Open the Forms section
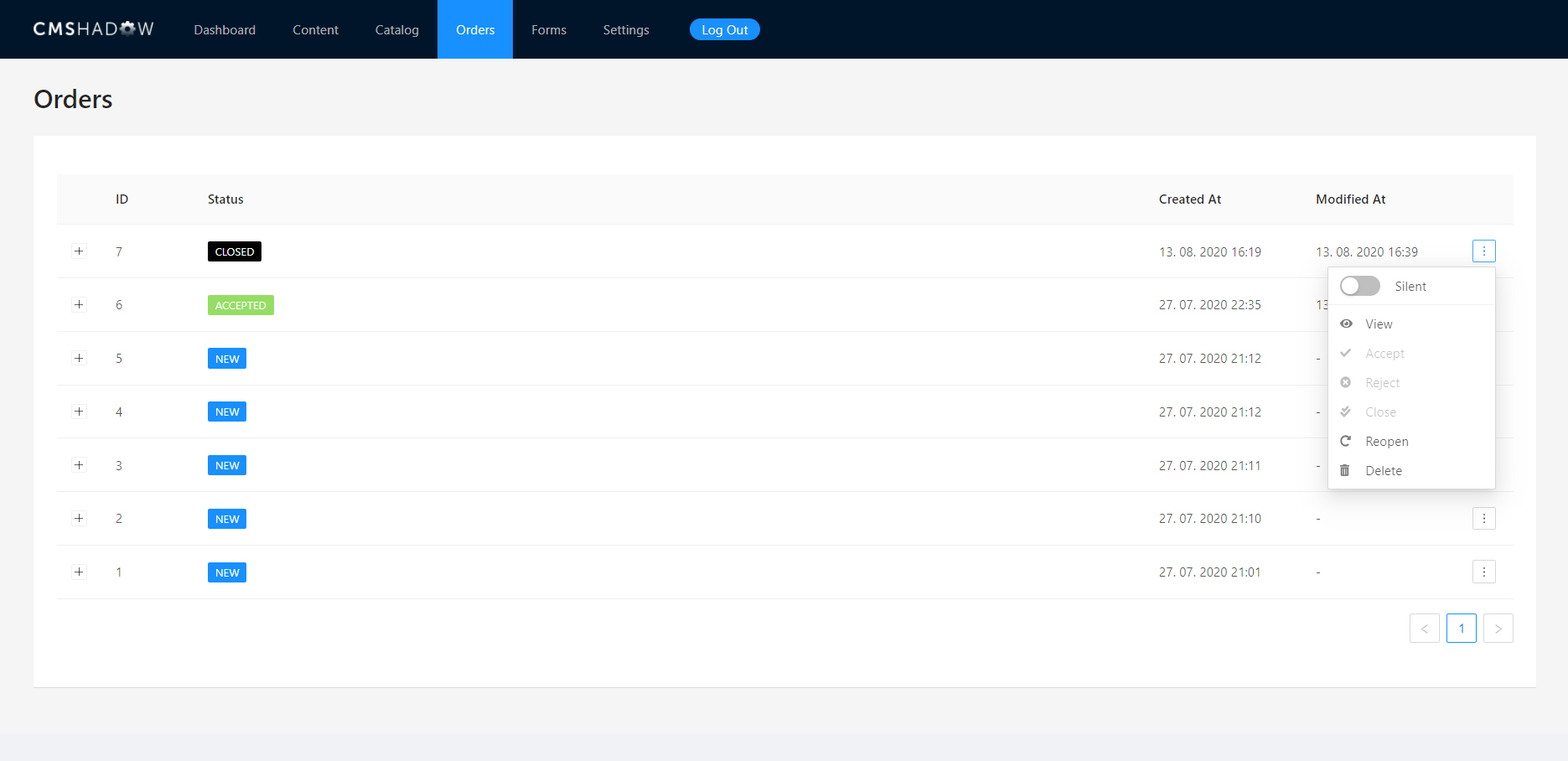1568x761 pixels. click(549, 29)
